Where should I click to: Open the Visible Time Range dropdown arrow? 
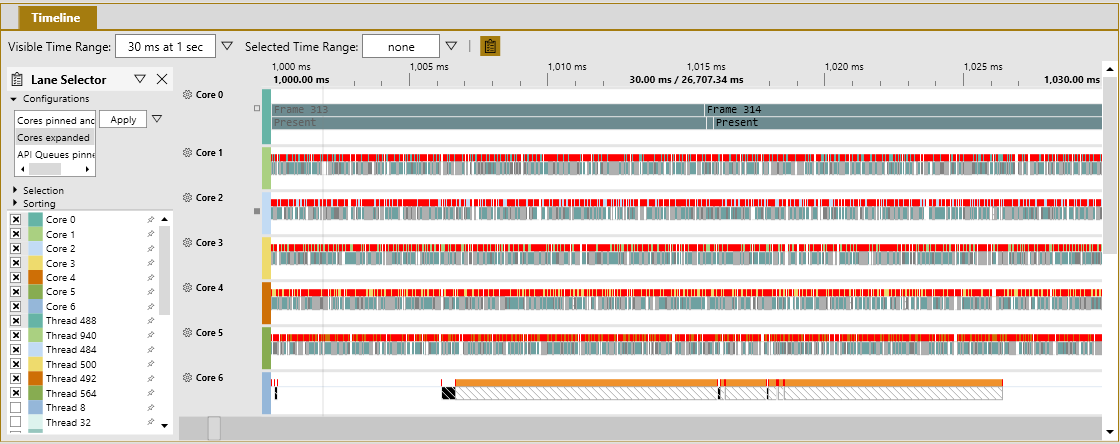pos(227,46)
